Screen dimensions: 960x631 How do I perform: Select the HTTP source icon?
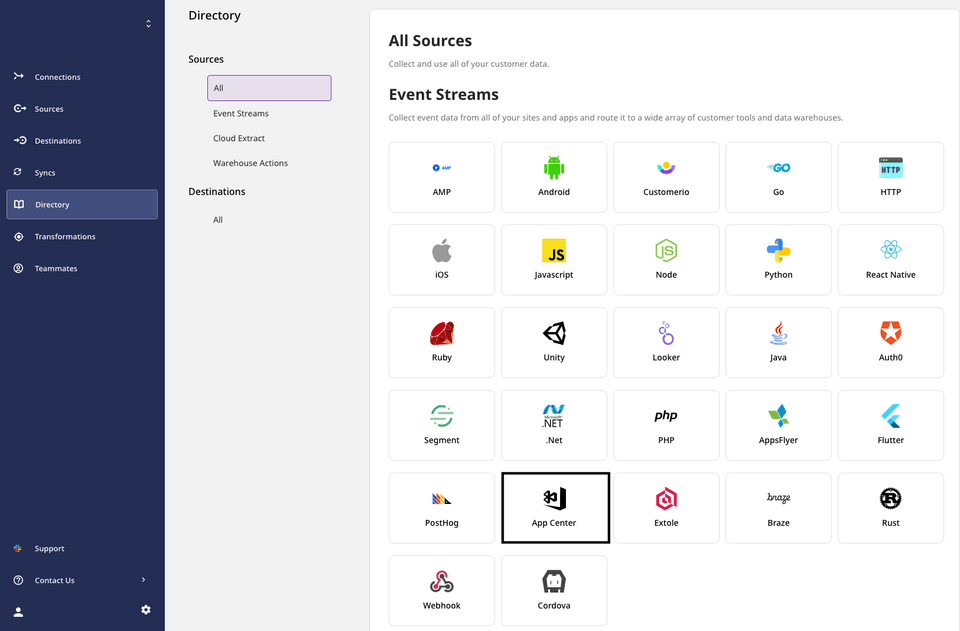click(890, 168)
